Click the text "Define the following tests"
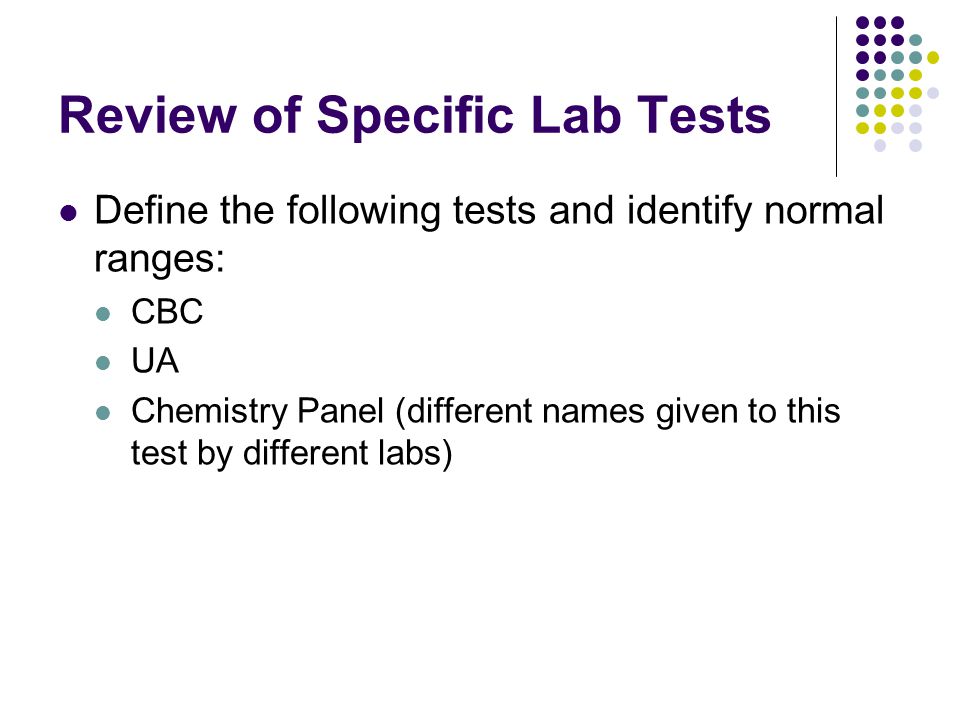Screen dimensions: 960x720 [x=315, y=212]
